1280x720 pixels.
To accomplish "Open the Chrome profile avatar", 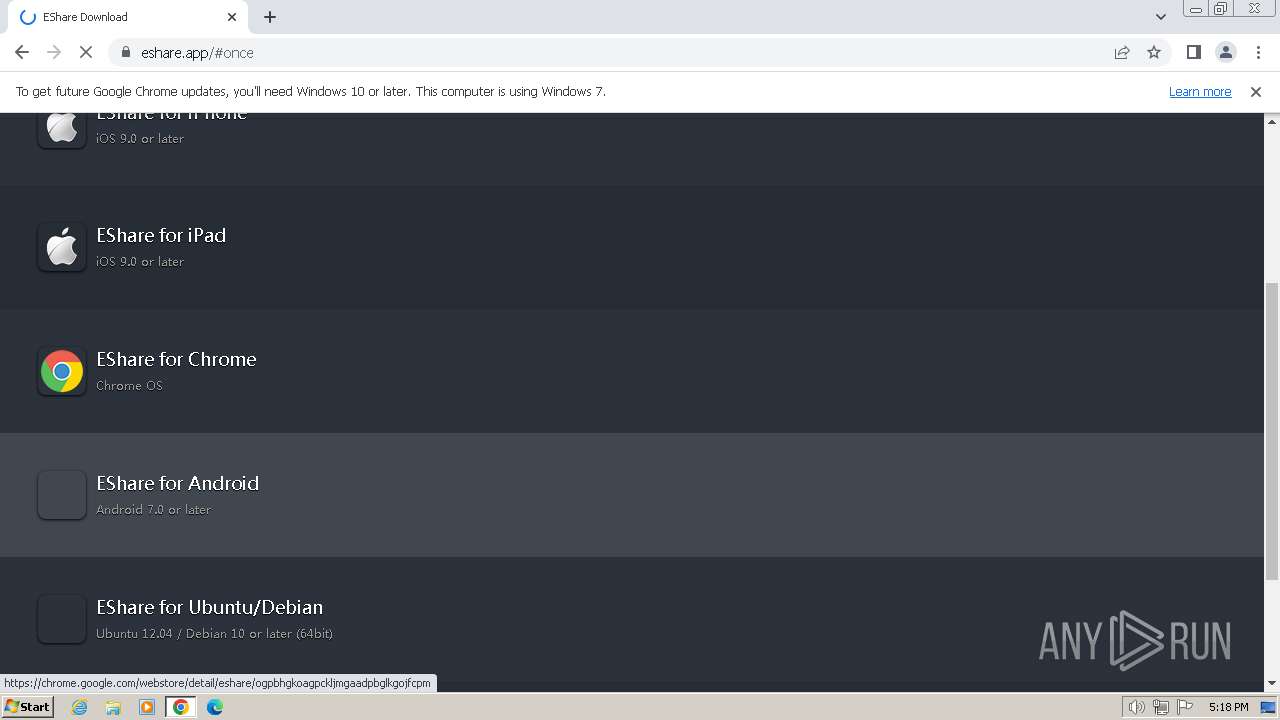I will point(1225,52).
